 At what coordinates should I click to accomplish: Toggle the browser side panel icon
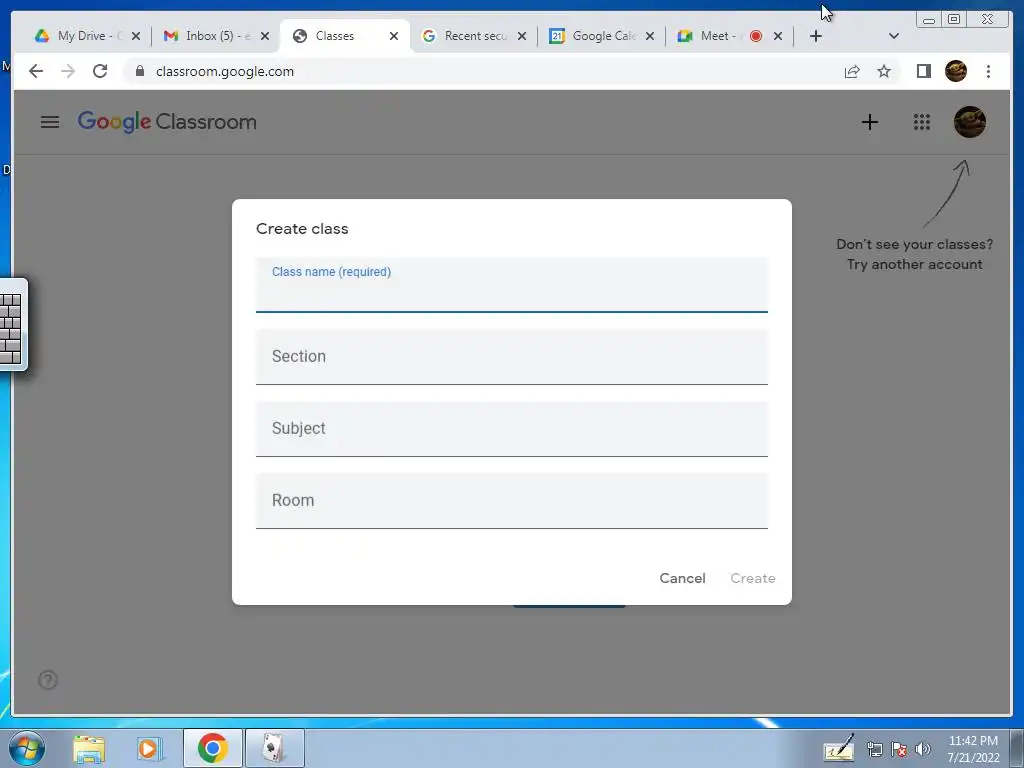[923, 71]
